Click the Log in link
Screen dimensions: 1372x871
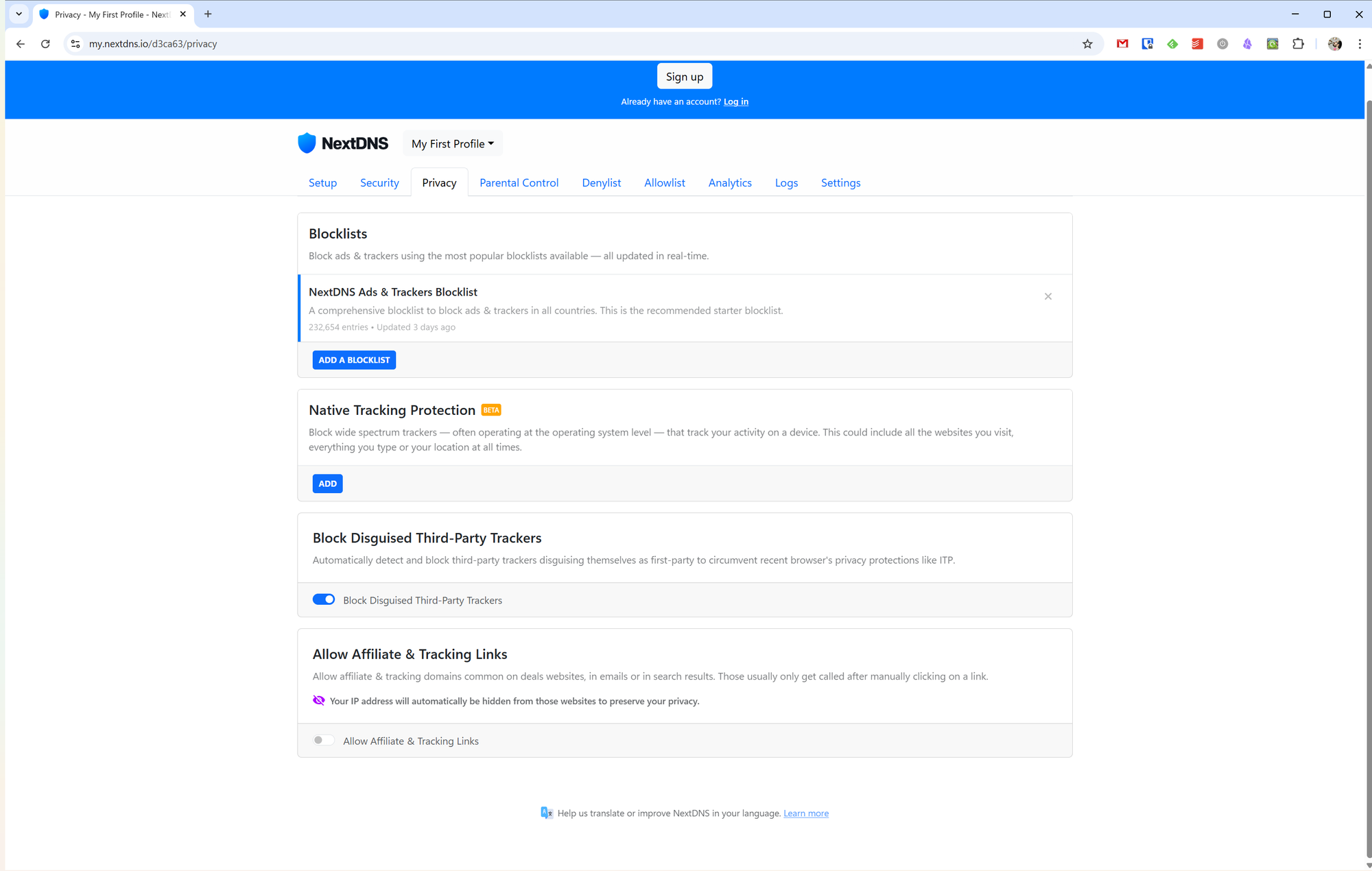735,102
